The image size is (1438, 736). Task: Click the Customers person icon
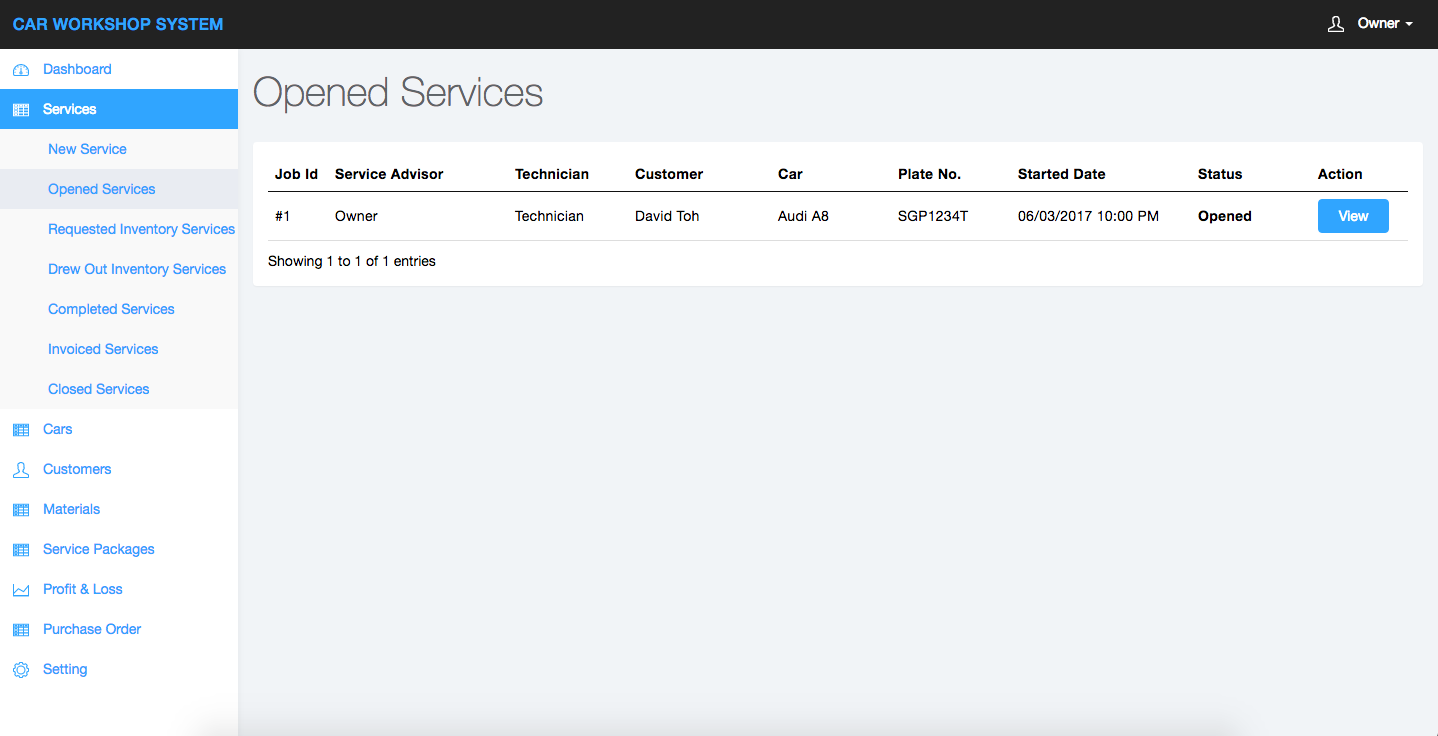[21, 470]
